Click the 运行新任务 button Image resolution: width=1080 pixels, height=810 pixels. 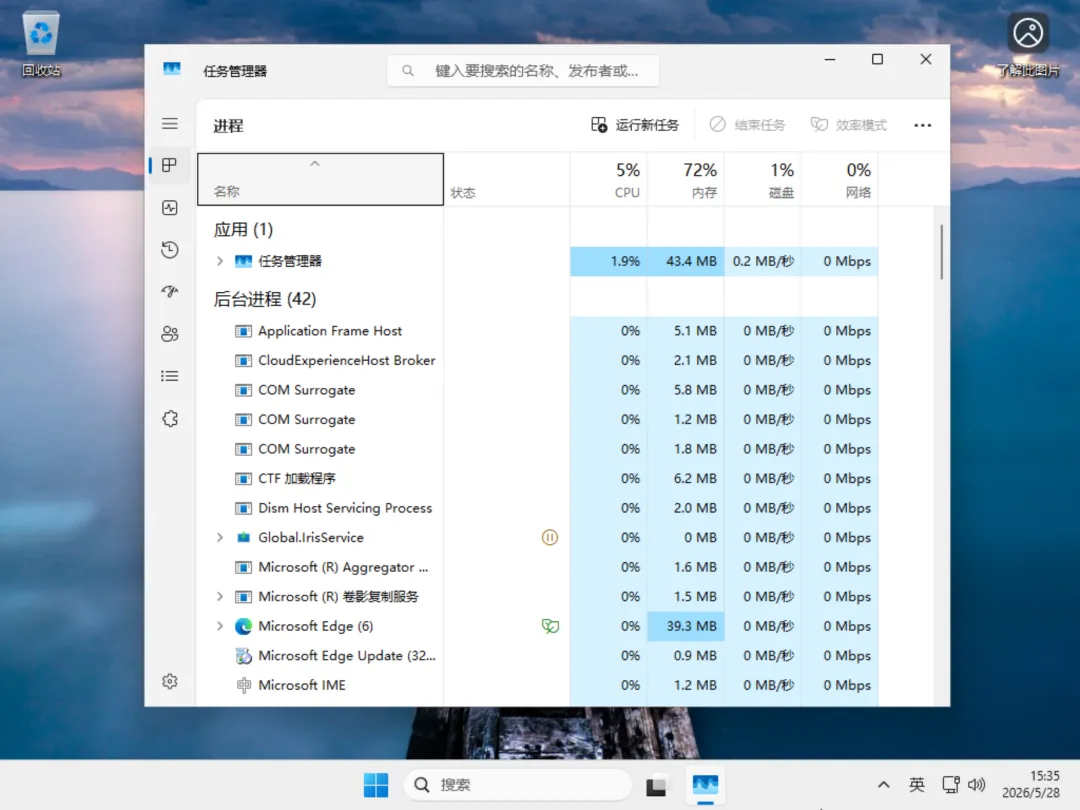635,125
